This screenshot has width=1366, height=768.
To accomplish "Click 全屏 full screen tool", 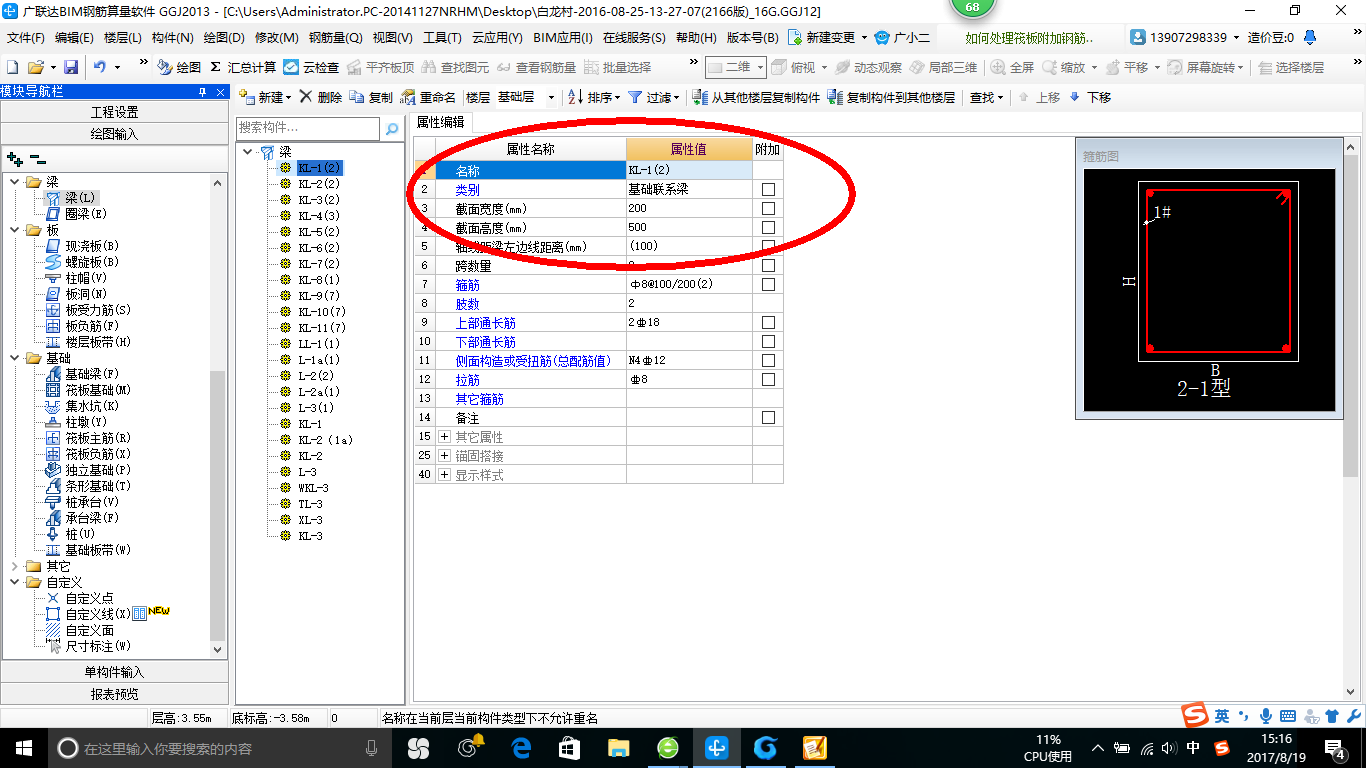I will click(1012, 67).
